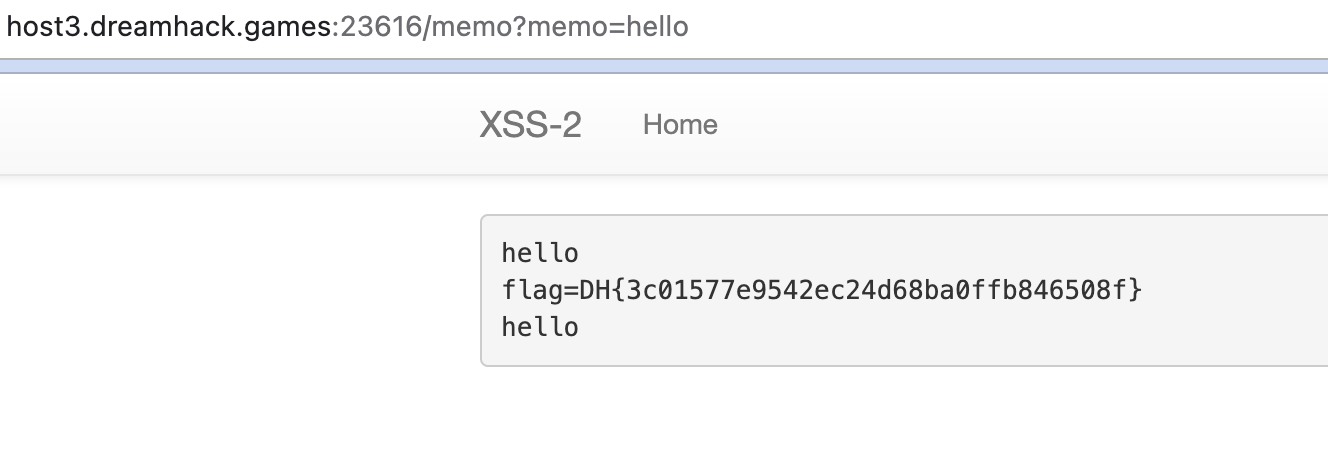Click empty navbar space right of Home
The width and height of the screenshot is (1328, 452).
(x=1000, y=125)
